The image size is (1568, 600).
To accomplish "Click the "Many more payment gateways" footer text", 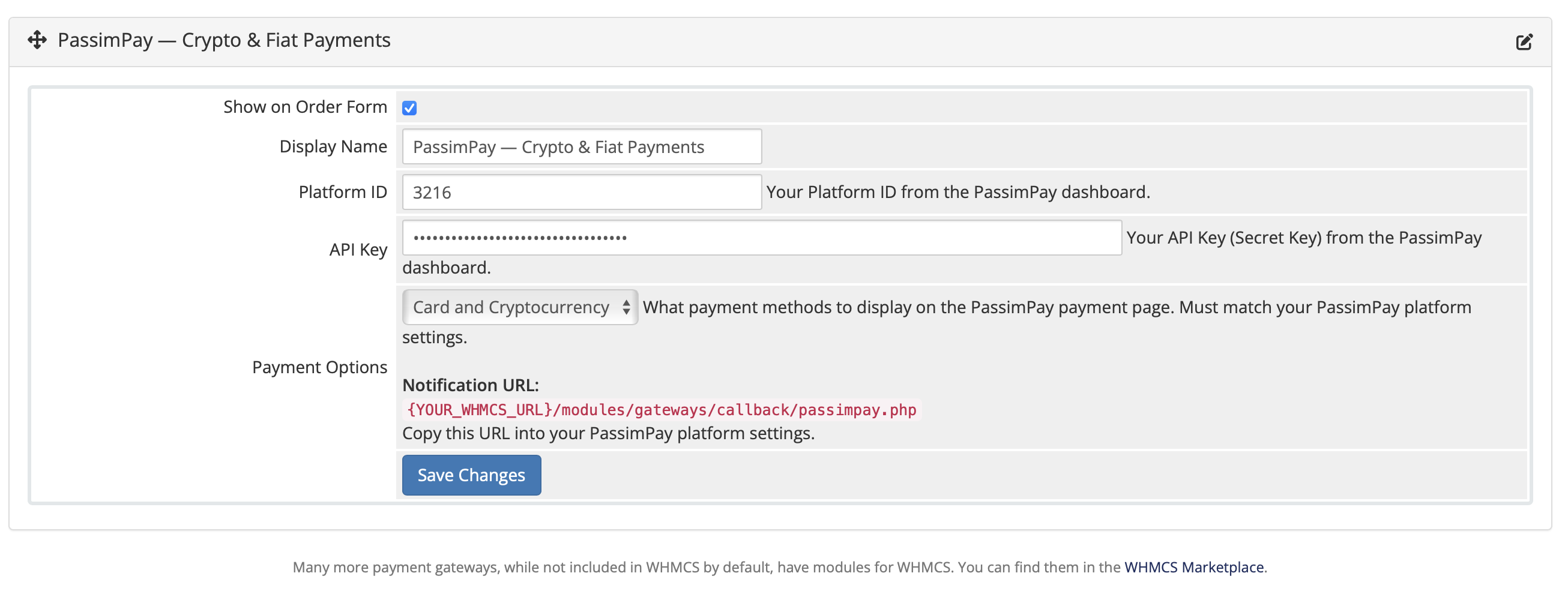I will coord(706,567).
